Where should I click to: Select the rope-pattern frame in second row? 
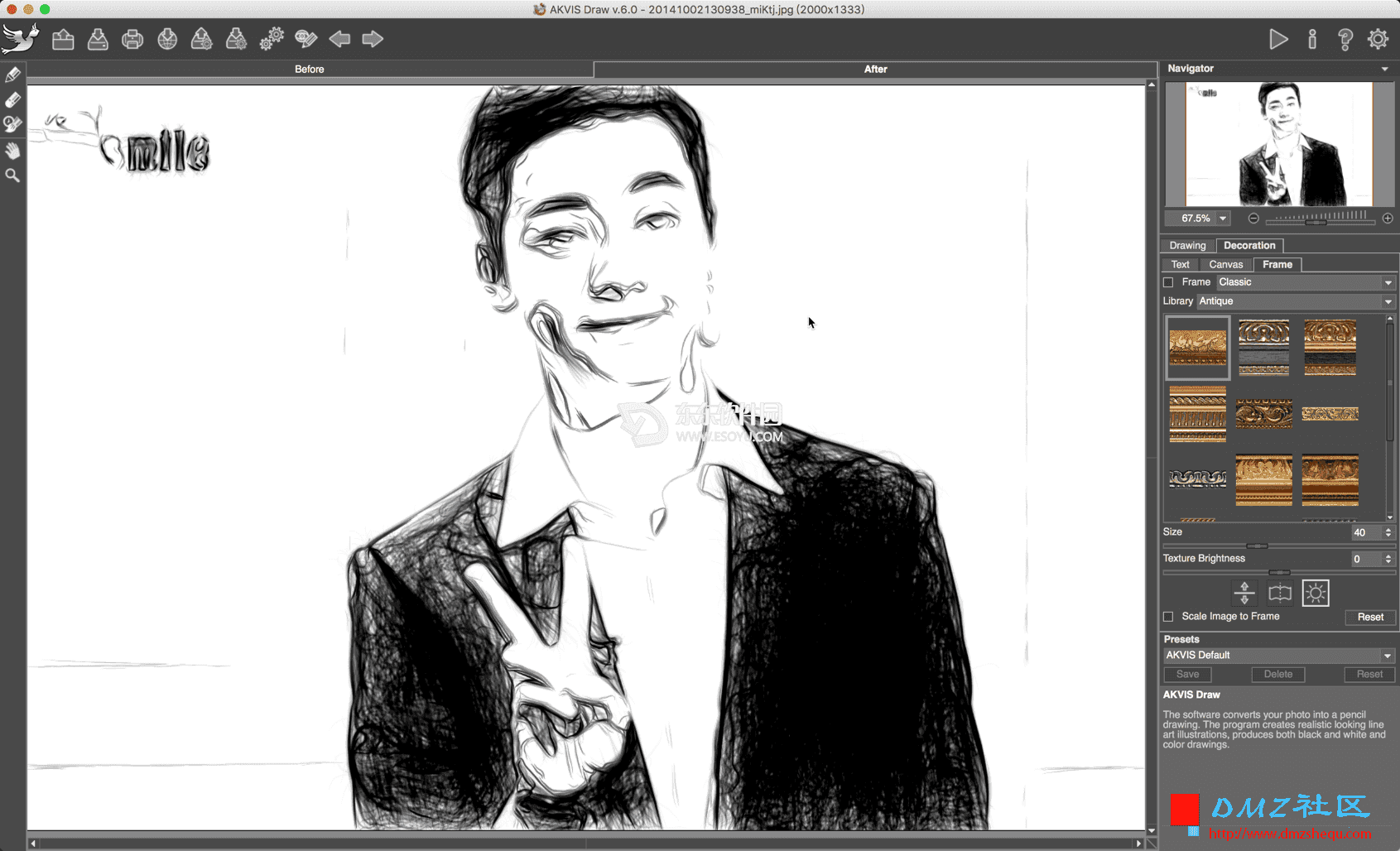pyautogui.click(x=1197, y=413)
